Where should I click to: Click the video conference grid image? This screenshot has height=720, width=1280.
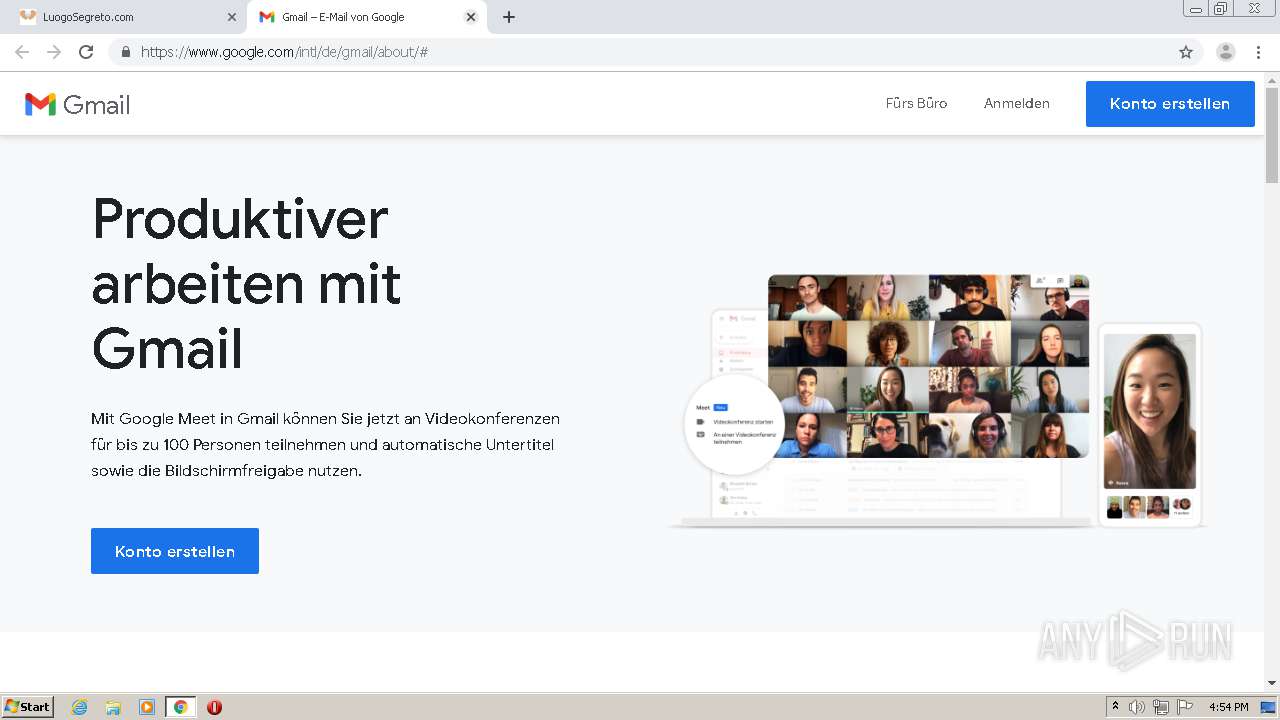click(928, 366)
